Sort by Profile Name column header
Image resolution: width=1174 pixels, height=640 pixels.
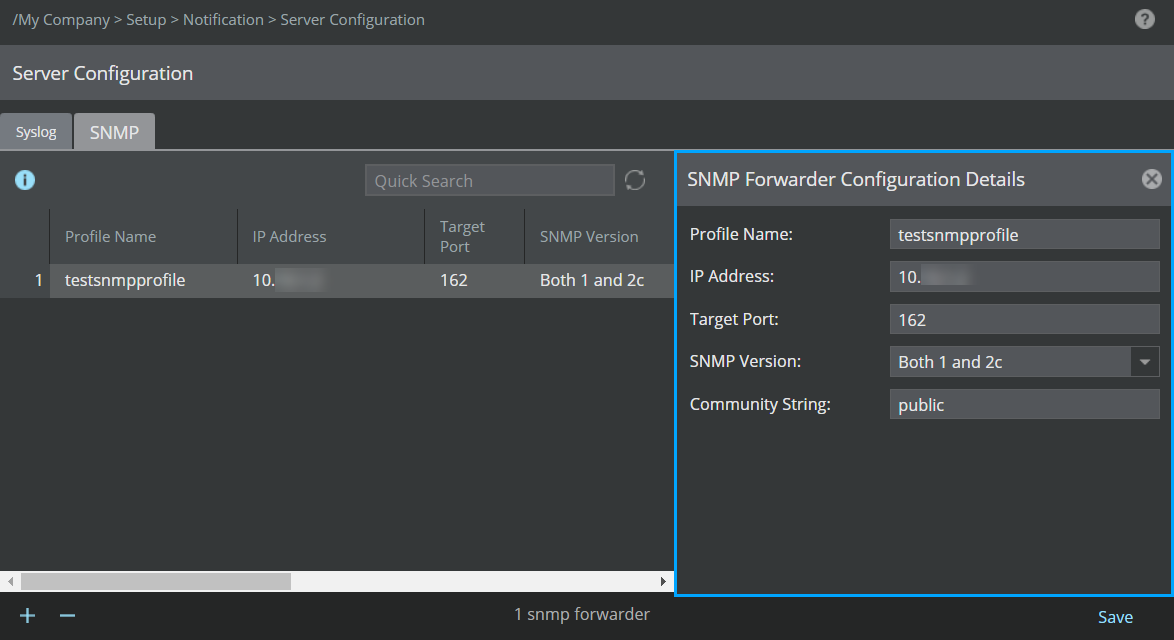pos(144,237)
